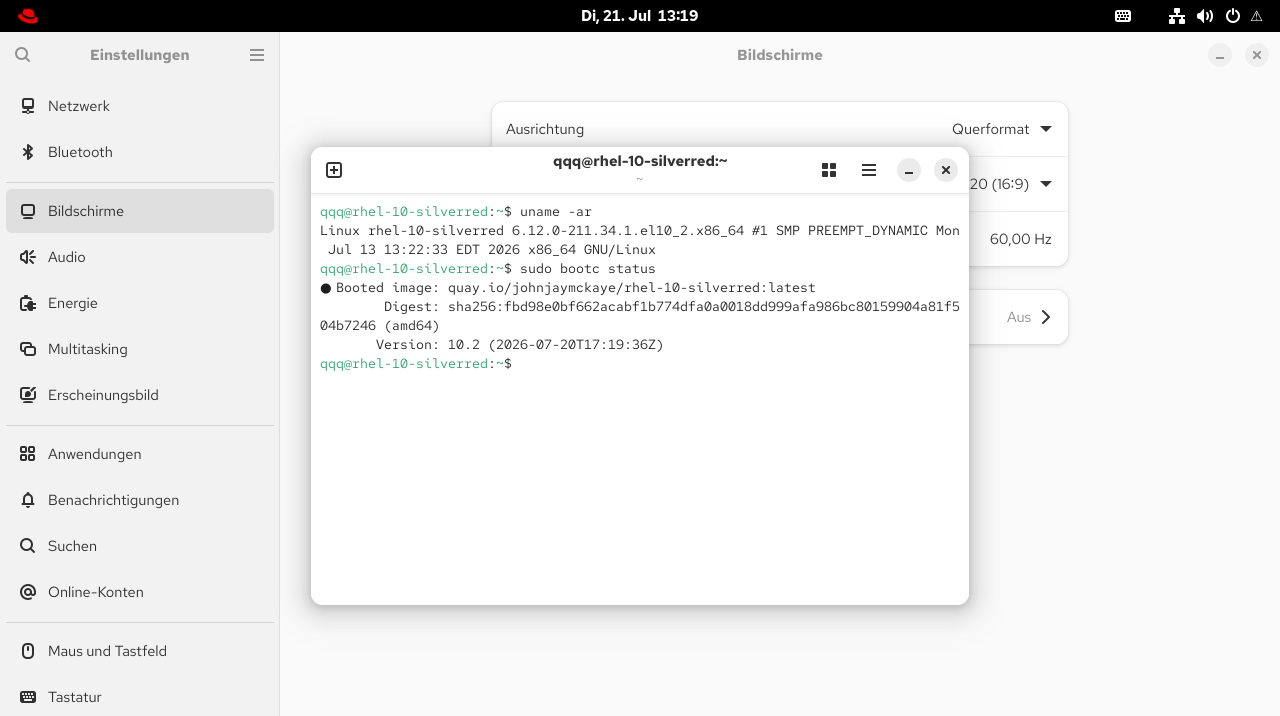Go to Bluetooth settings panel
Screen dimensions: 1280x716
(x=140, y=152)
